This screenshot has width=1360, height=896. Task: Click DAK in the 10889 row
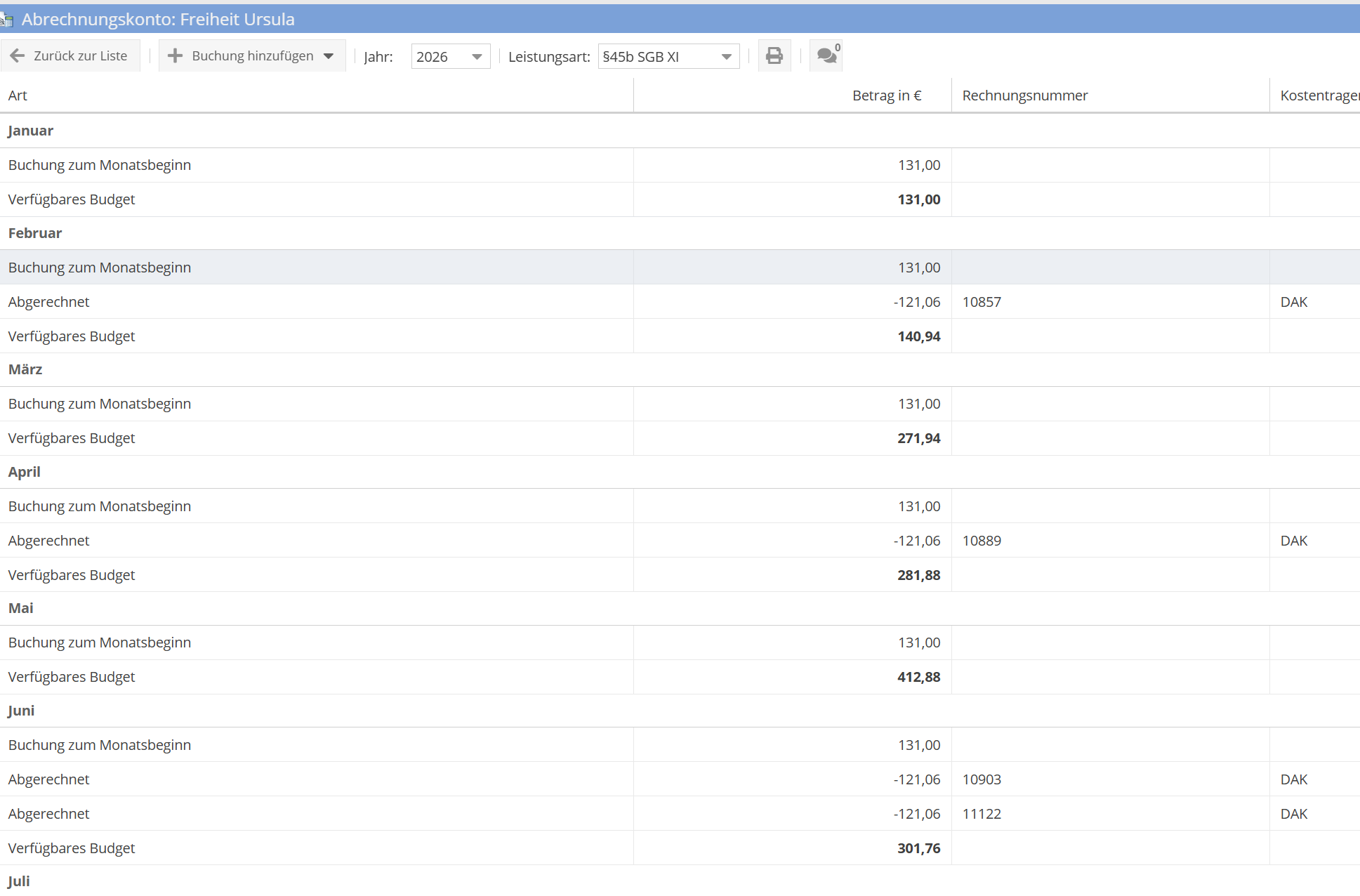pyautogui.click(x=1293, y=541)
